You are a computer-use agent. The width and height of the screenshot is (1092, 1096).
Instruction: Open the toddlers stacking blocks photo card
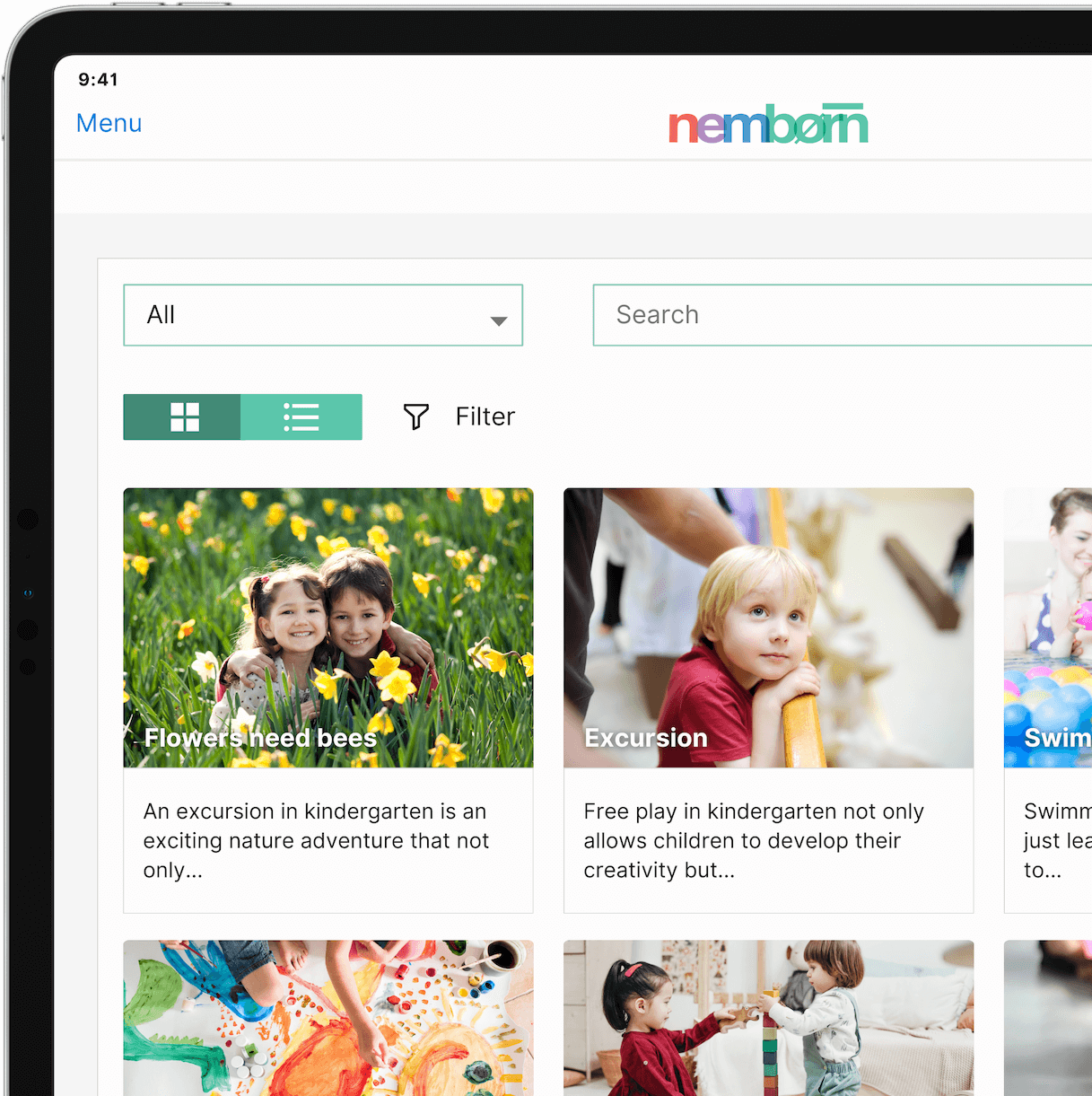tap(768, 1018)
